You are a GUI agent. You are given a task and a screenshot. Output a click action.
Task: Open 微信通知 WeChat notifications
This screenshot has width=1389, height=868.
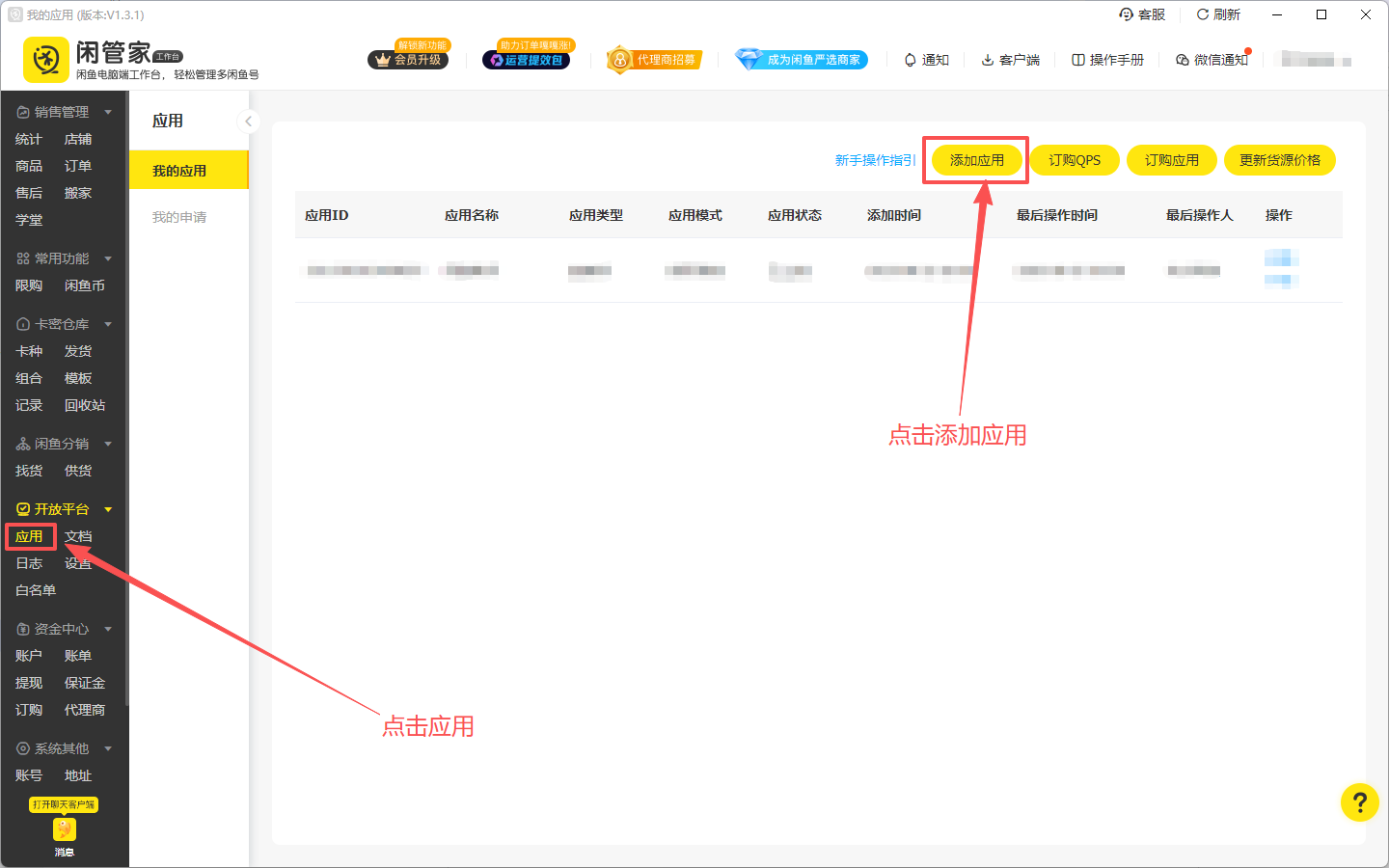pyautogui.click(x=1211, y=60)
